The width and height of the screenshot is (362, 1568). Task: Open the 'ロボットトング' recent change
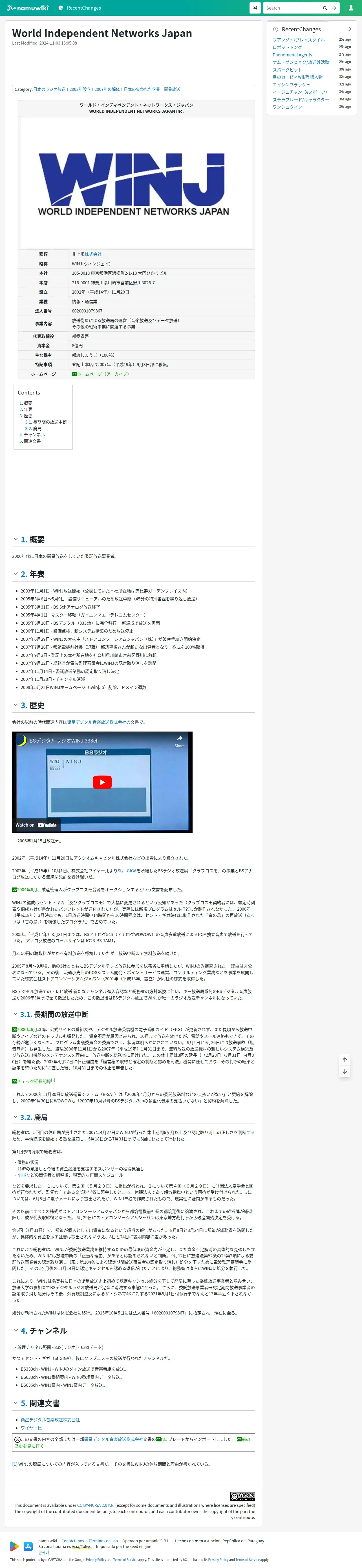287,47
